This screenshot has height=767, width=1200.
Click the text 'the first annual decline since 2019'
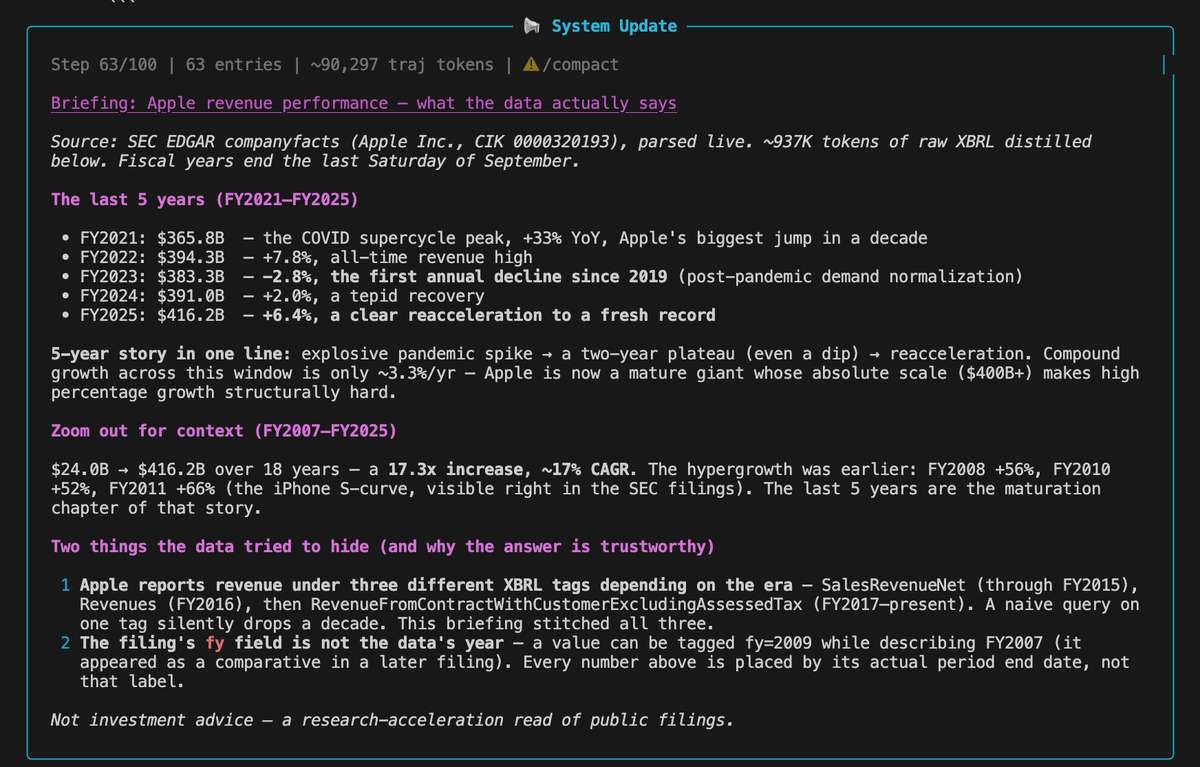[x=498, y=276]
